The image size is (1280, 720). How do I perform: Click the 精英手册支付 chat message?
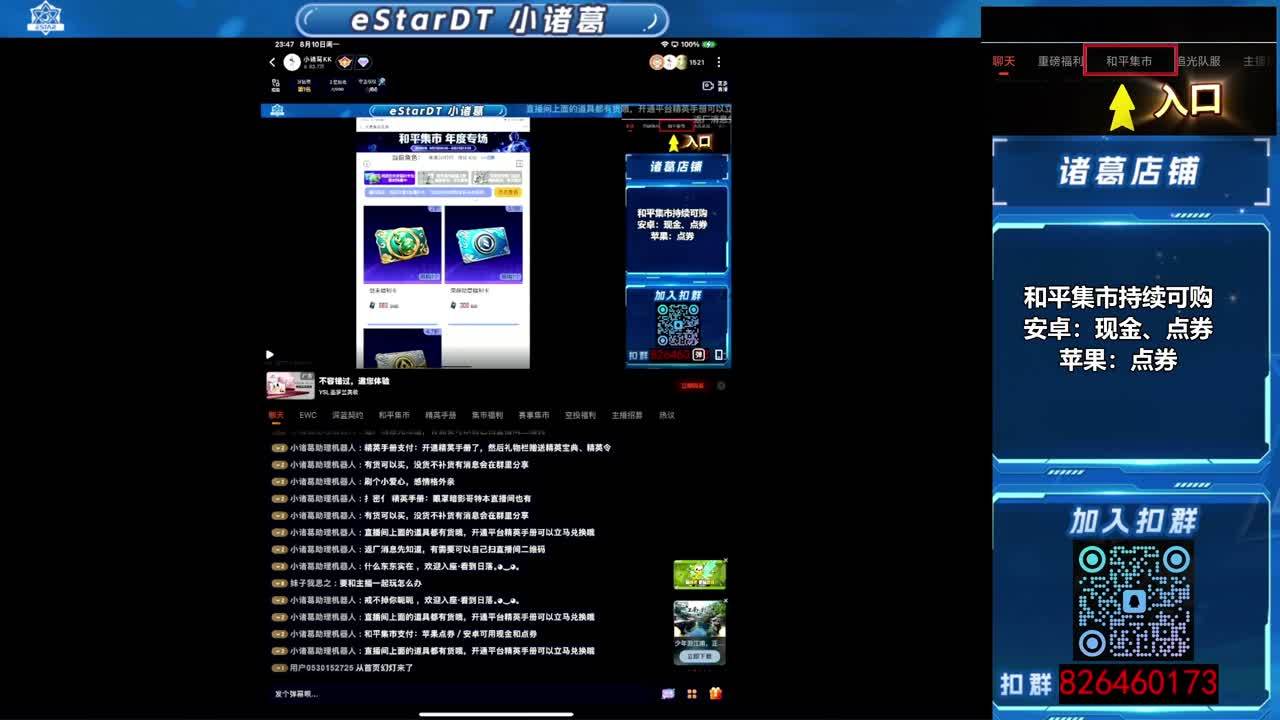tap(442, 447)
